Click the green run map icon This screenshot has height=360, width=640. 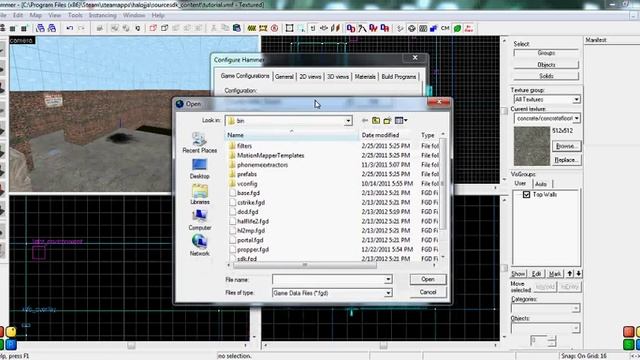[x=458, y=28]
